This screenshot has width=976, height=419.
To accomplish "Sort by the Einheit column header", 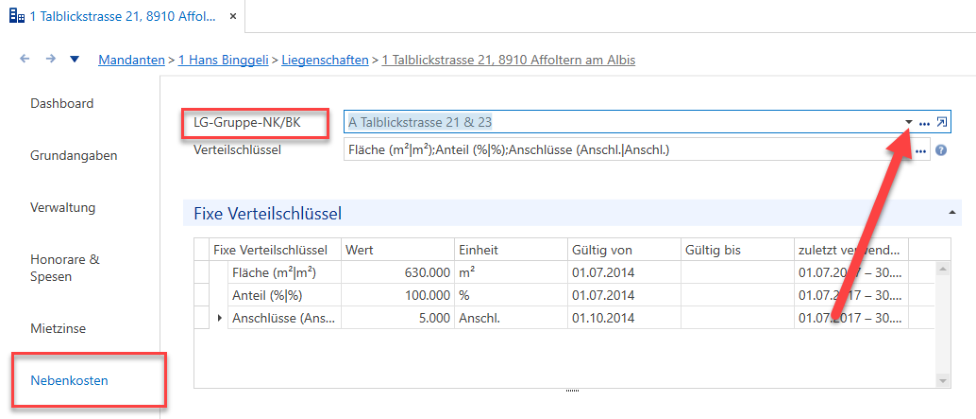I will [x=510, y=250].
